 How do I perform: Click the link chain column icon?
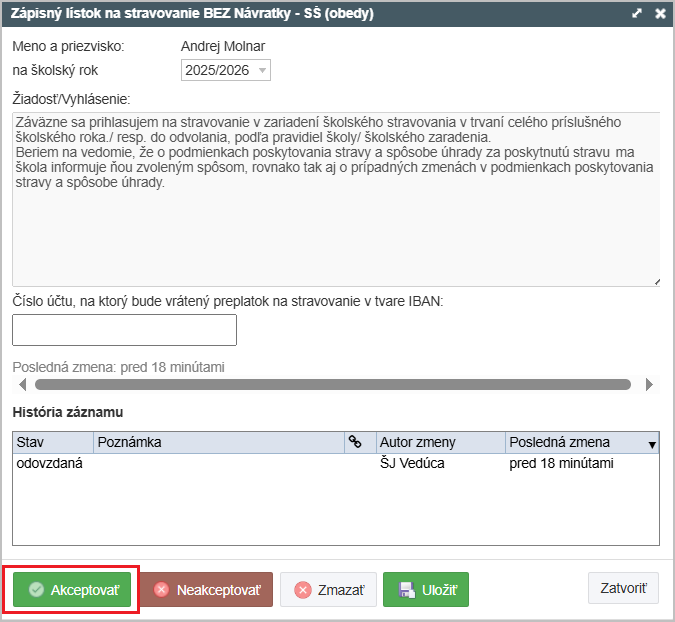click(x=354, y=442)
